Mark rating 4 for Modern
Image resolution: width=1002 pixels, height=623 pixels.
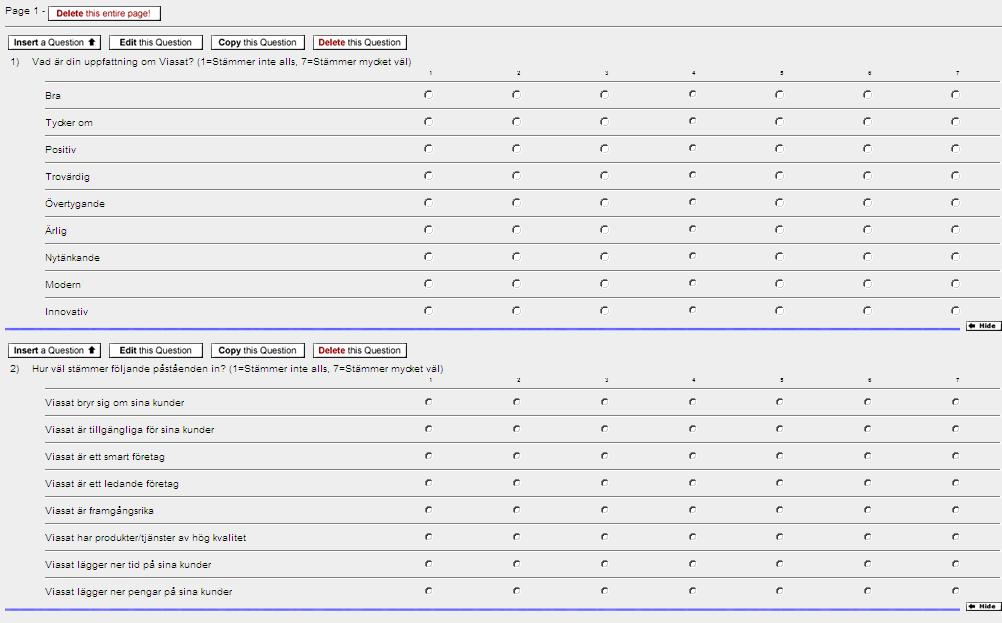coord(692,283)
